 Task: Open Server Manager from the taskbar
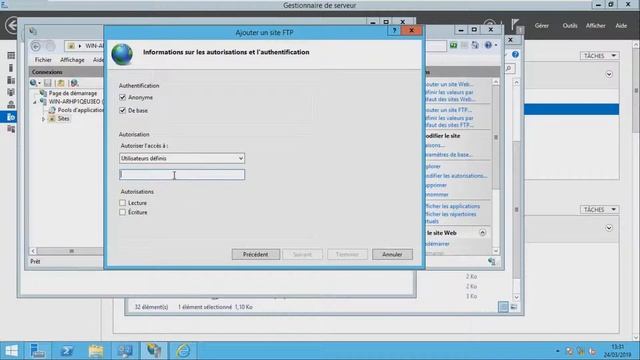[x=38, y=351]
